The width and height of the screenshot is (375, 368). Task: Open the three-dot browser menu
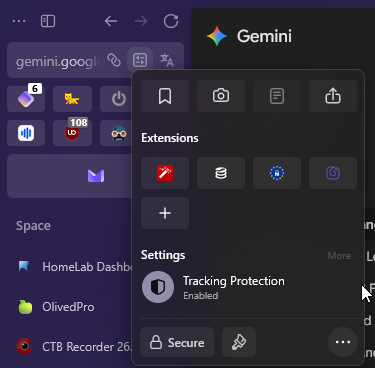coord(19,21)
